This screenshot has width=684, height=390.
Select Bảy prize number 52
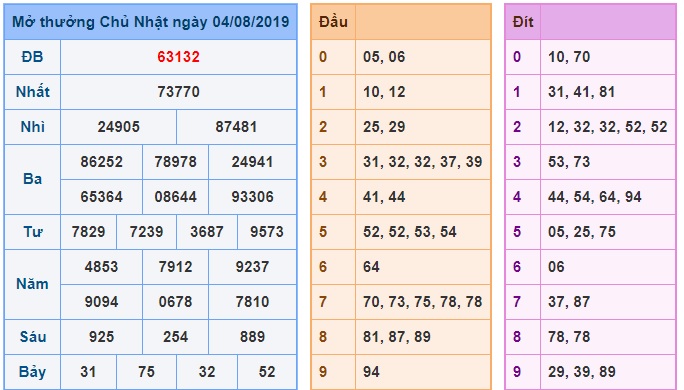[x=267, y=372]
